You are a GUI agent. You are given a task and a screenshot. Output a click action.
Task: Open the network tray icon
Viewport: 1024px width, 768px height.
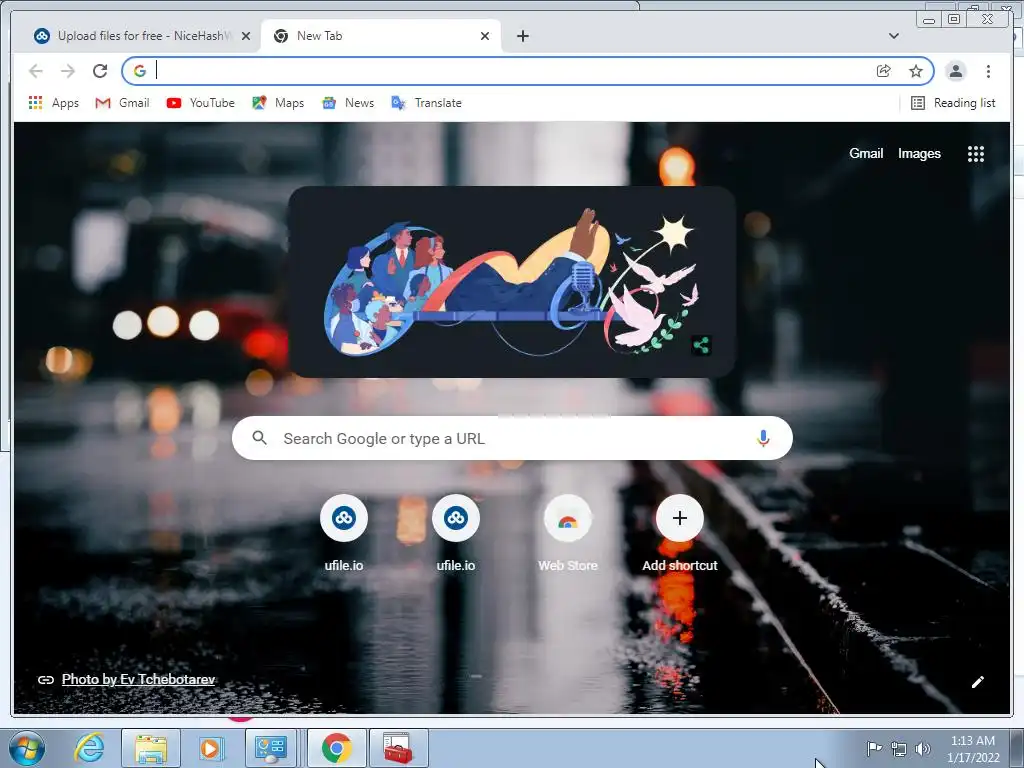pyautogui.click(x=899, y=749)
